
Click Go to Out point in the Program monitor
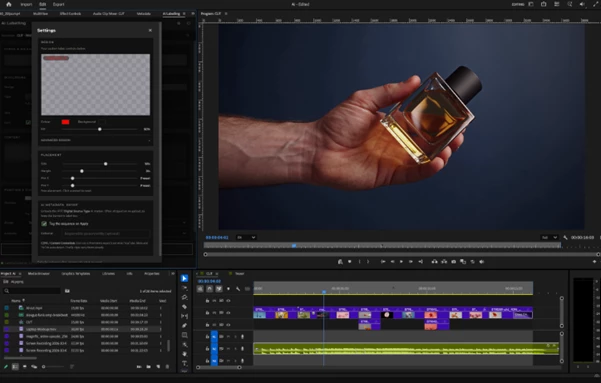click(420, 261)
